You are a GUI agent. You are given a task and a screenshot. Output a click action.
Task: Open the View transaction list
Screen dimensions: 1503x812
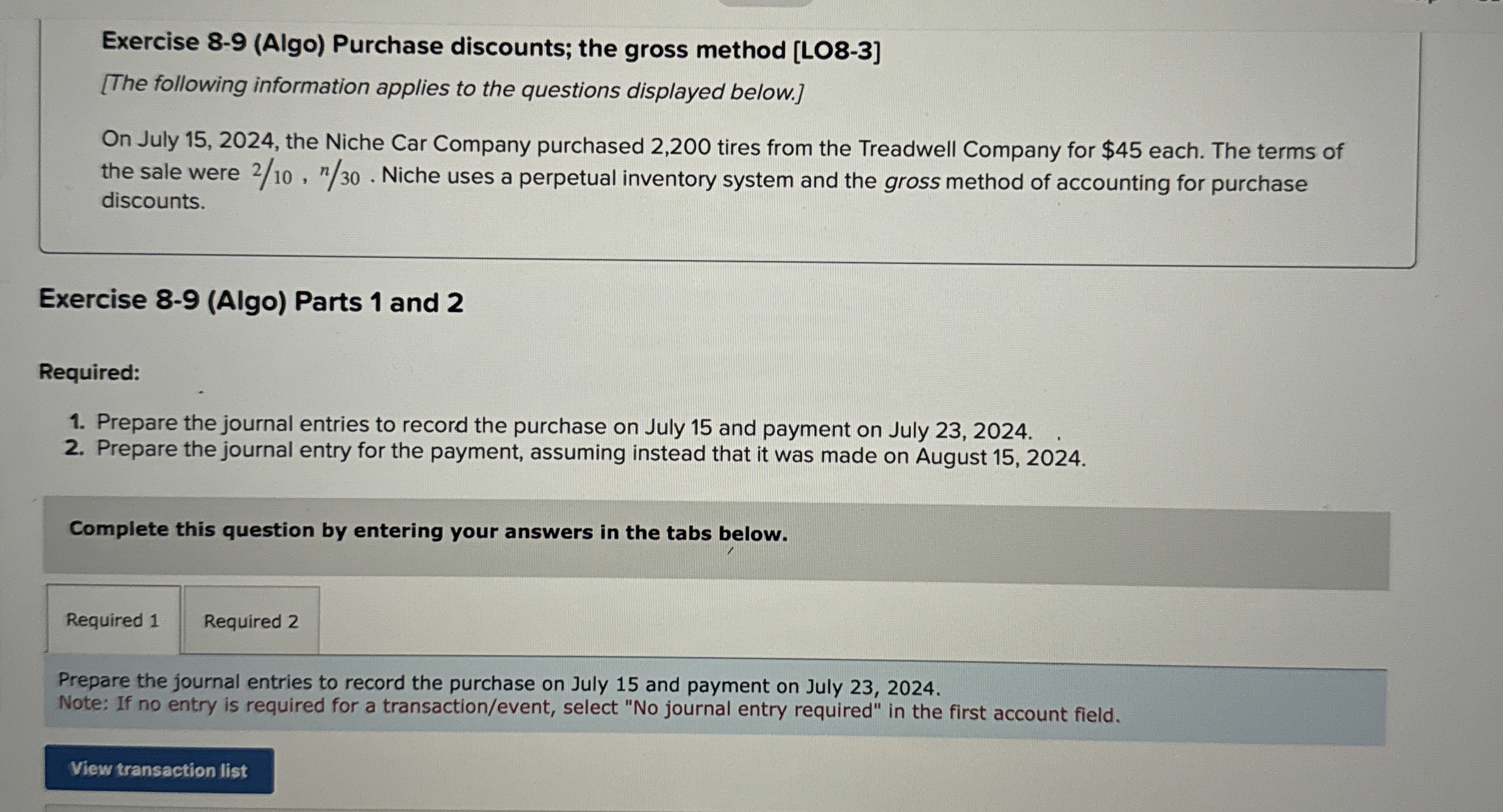point(158,771)
